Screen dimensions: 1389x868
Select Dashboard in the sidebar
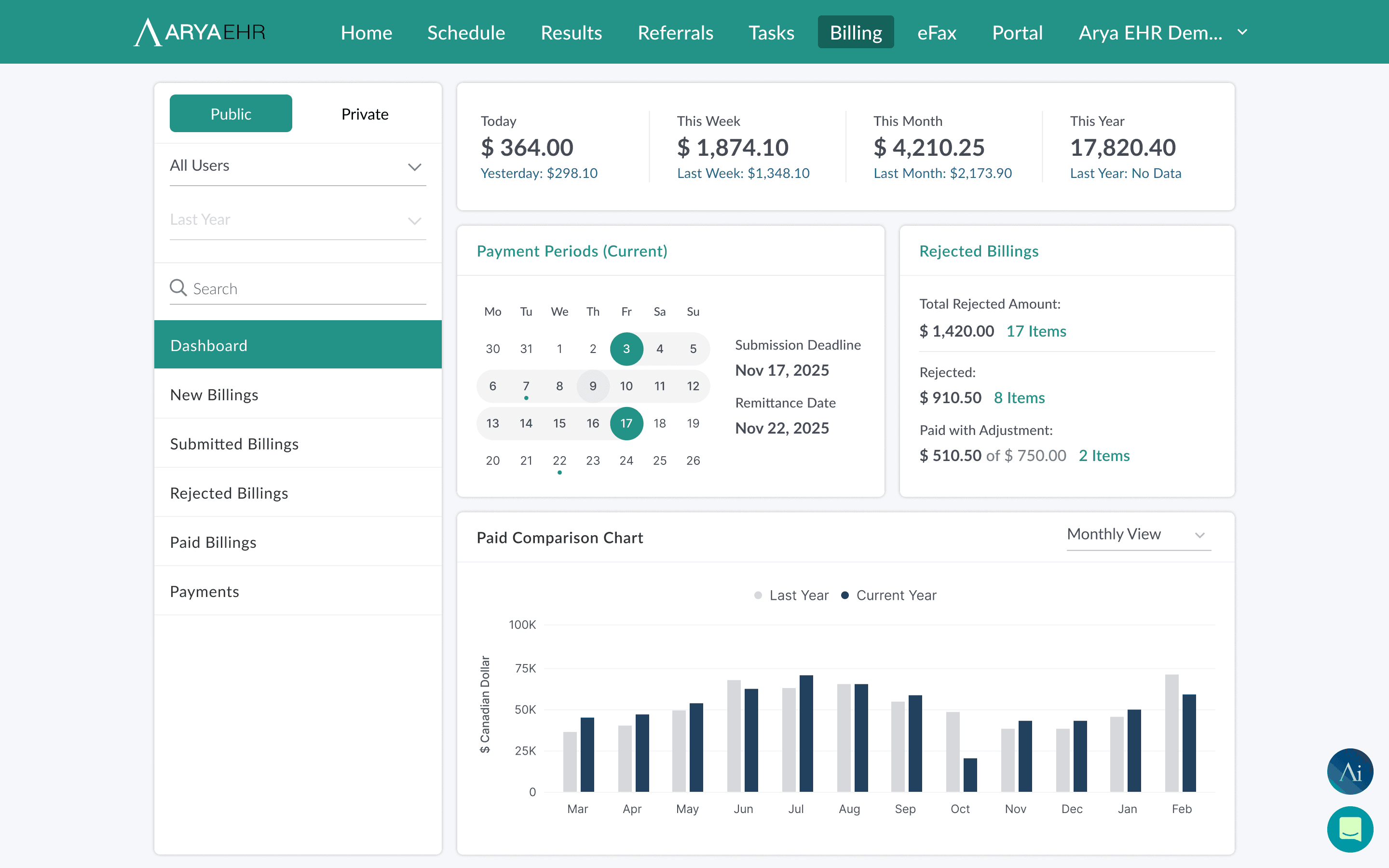point(298,345)
